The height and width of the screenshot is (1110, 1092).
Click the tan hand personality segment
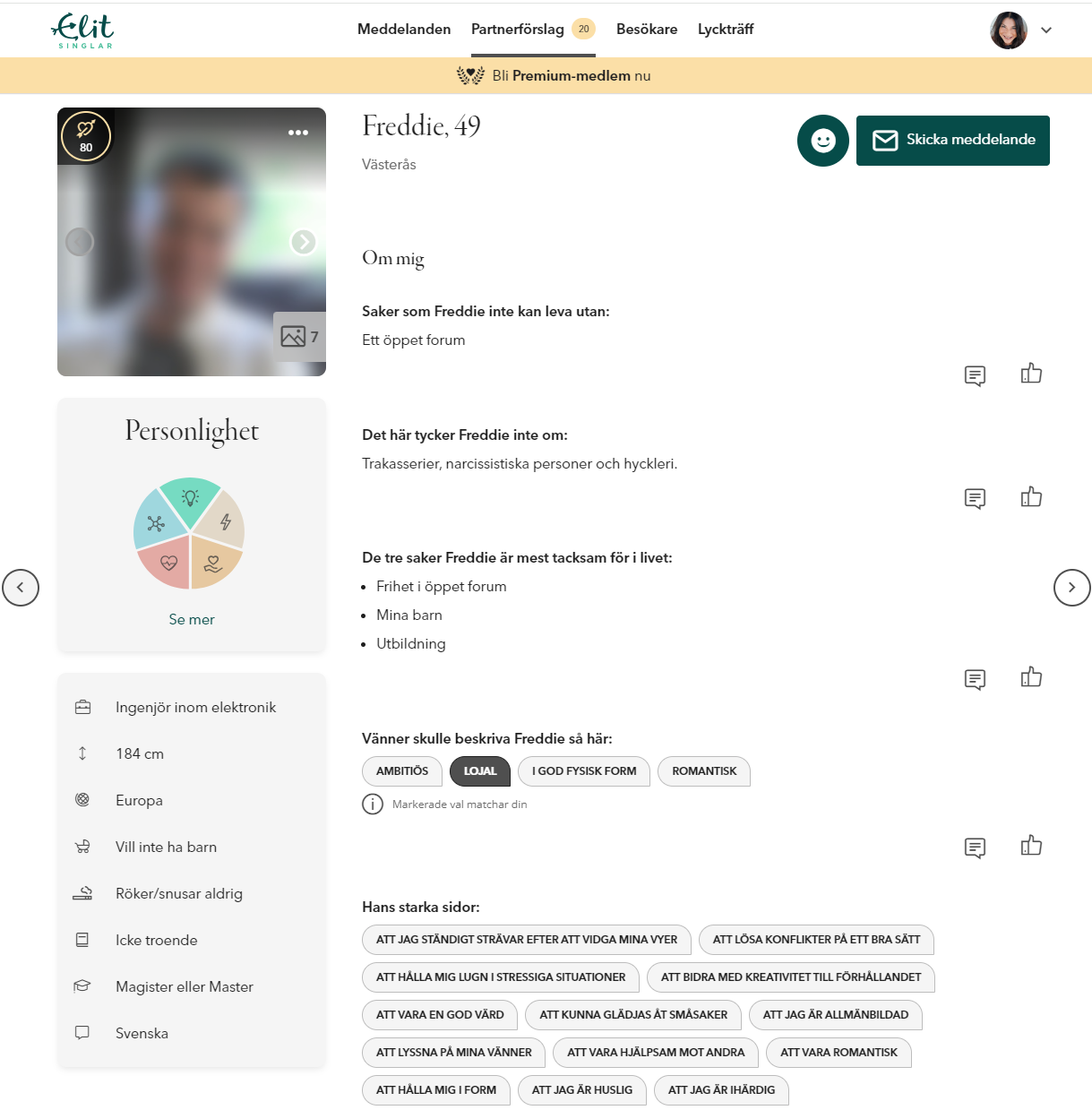coord(213,564)
